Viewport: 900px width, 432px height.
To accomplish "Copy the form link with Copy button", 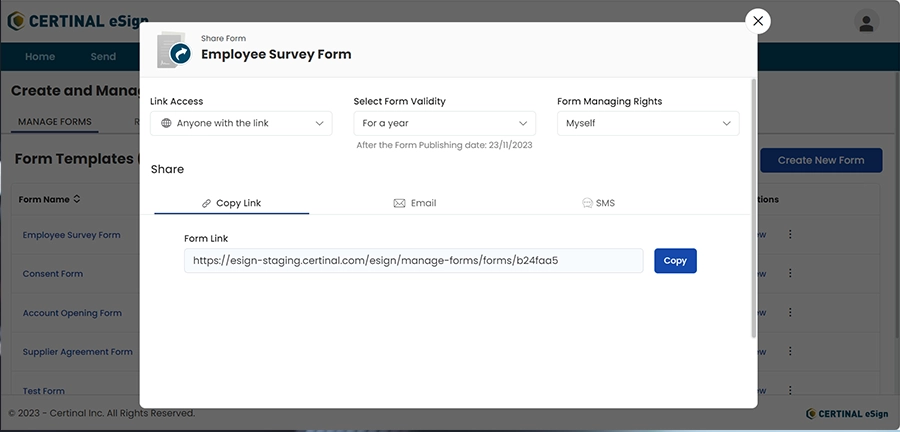I will (x=675, y=260).
